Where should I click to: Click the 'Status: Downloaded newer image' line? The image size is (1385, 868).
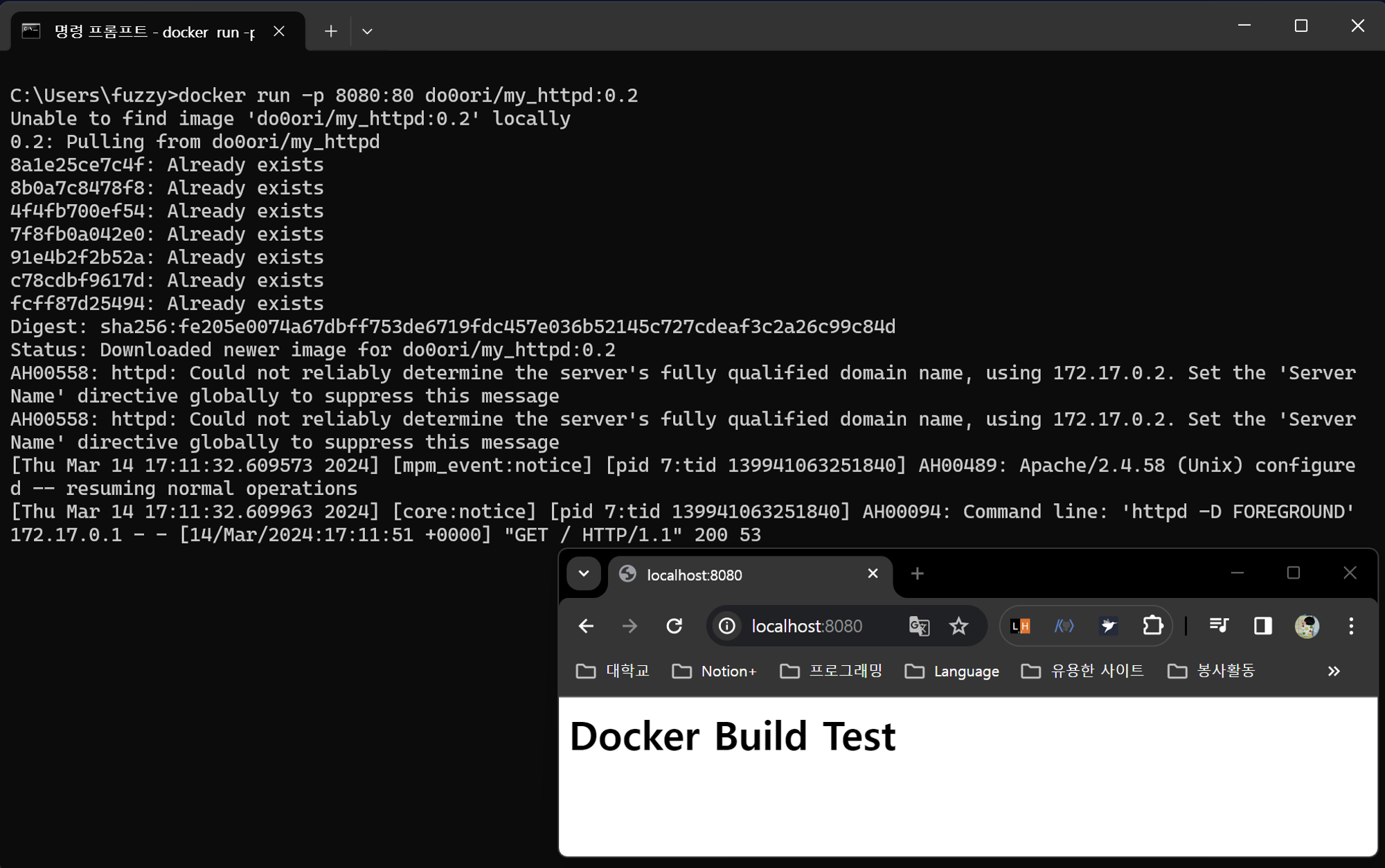click(313, 350)
